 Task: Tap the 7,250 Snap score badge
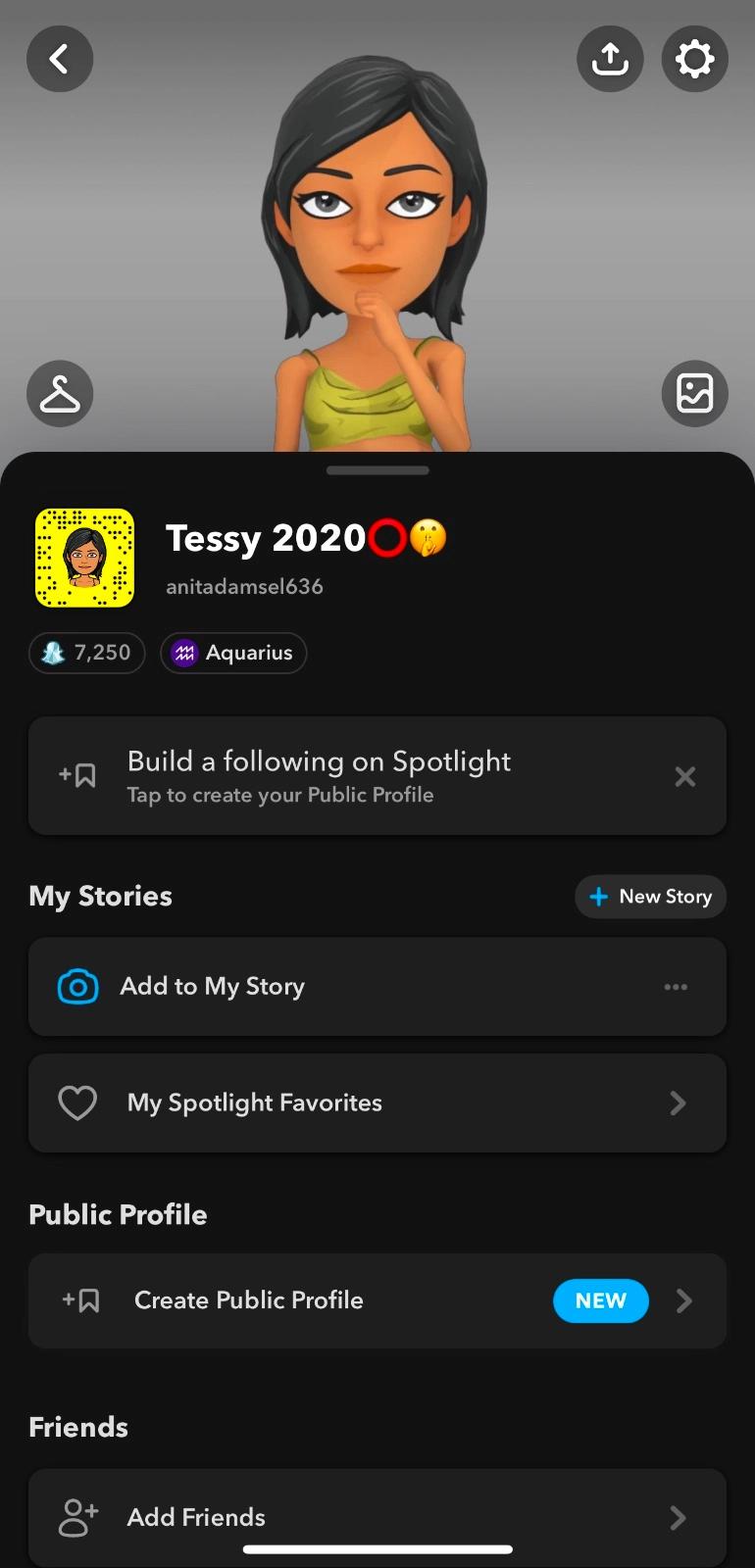pyautogui.click(x=87, y=653)
